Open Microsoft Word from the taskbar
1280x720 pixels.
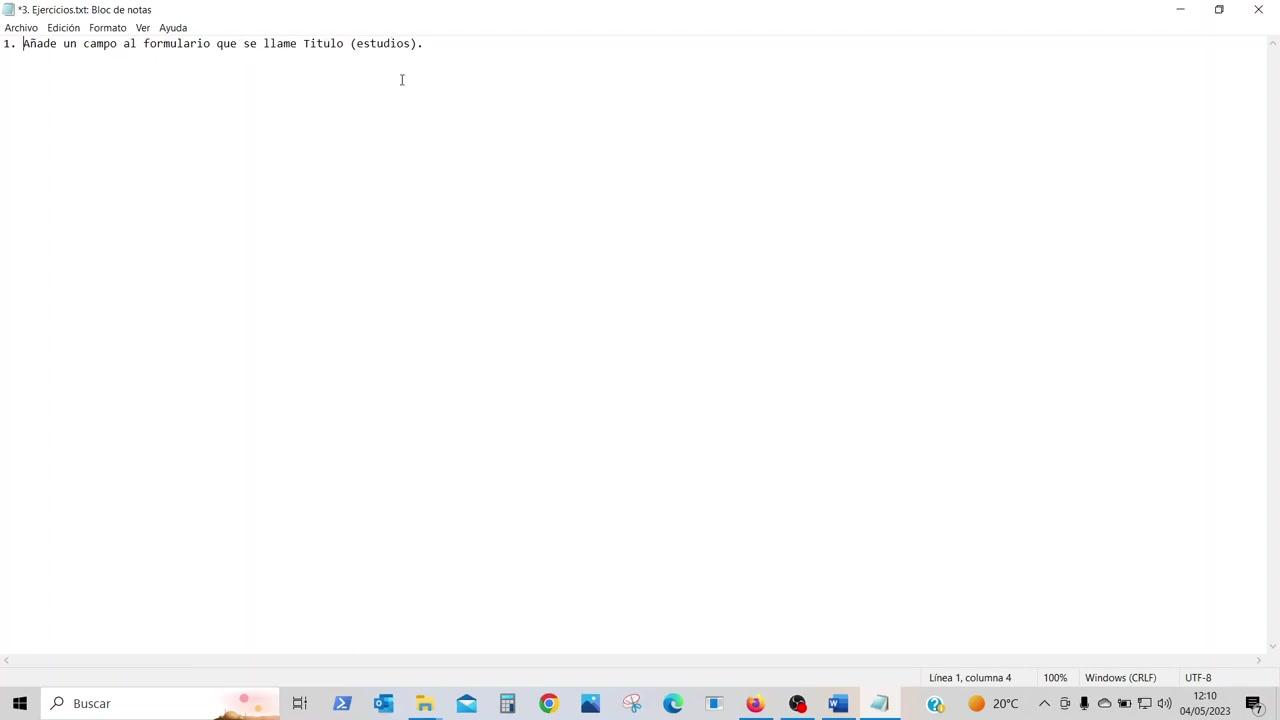pyautogui.click(x=838, y=704)
